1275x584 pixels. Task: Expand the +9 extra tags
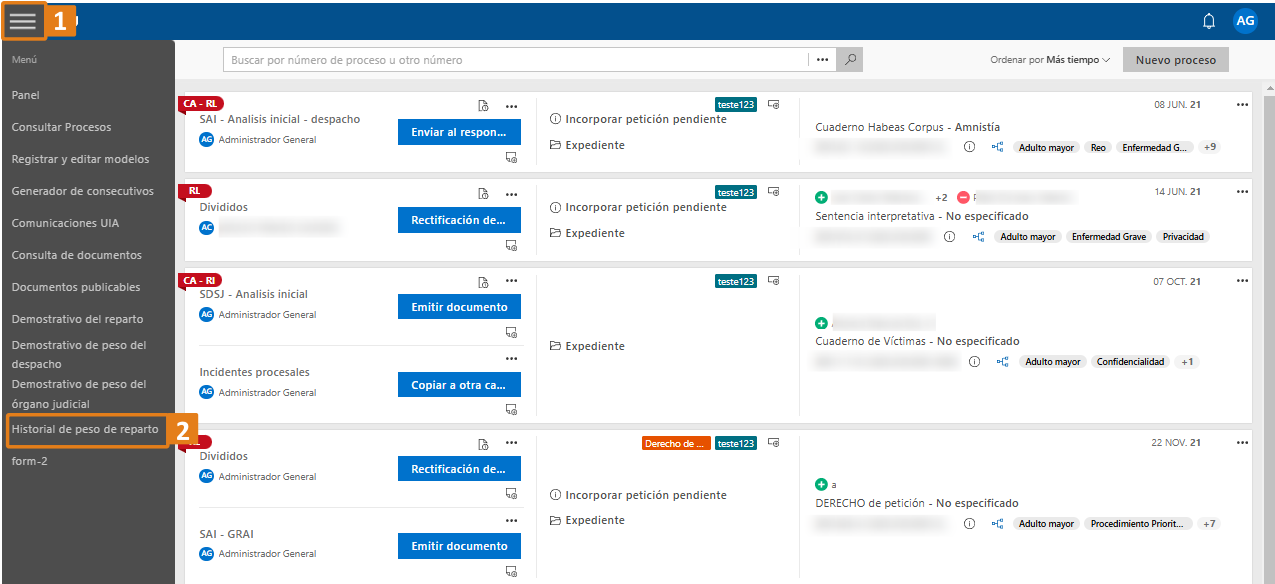pos(1210,147)
